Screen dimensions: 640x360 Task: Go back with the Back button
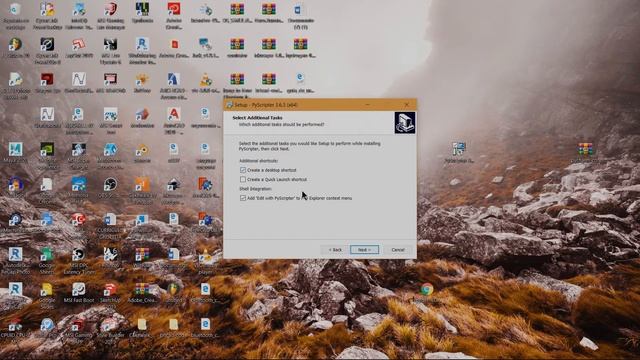tap(335, 249)
